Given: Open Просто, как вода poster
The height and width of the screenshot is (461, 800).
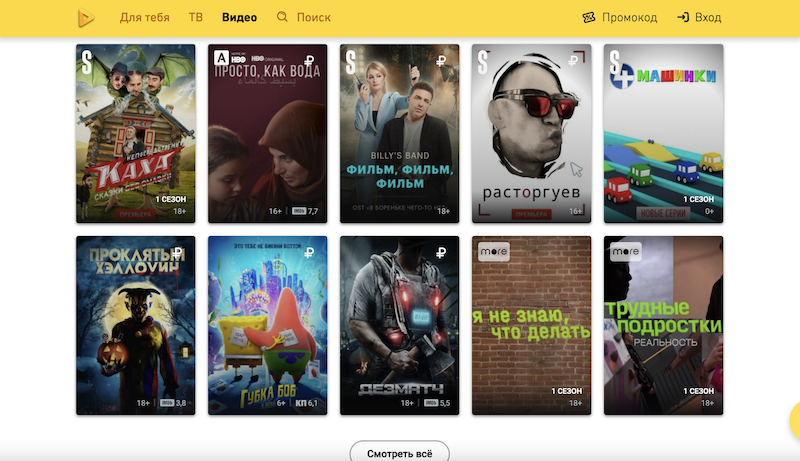Looking at the screenshot, I should click(x=267, y=134).
